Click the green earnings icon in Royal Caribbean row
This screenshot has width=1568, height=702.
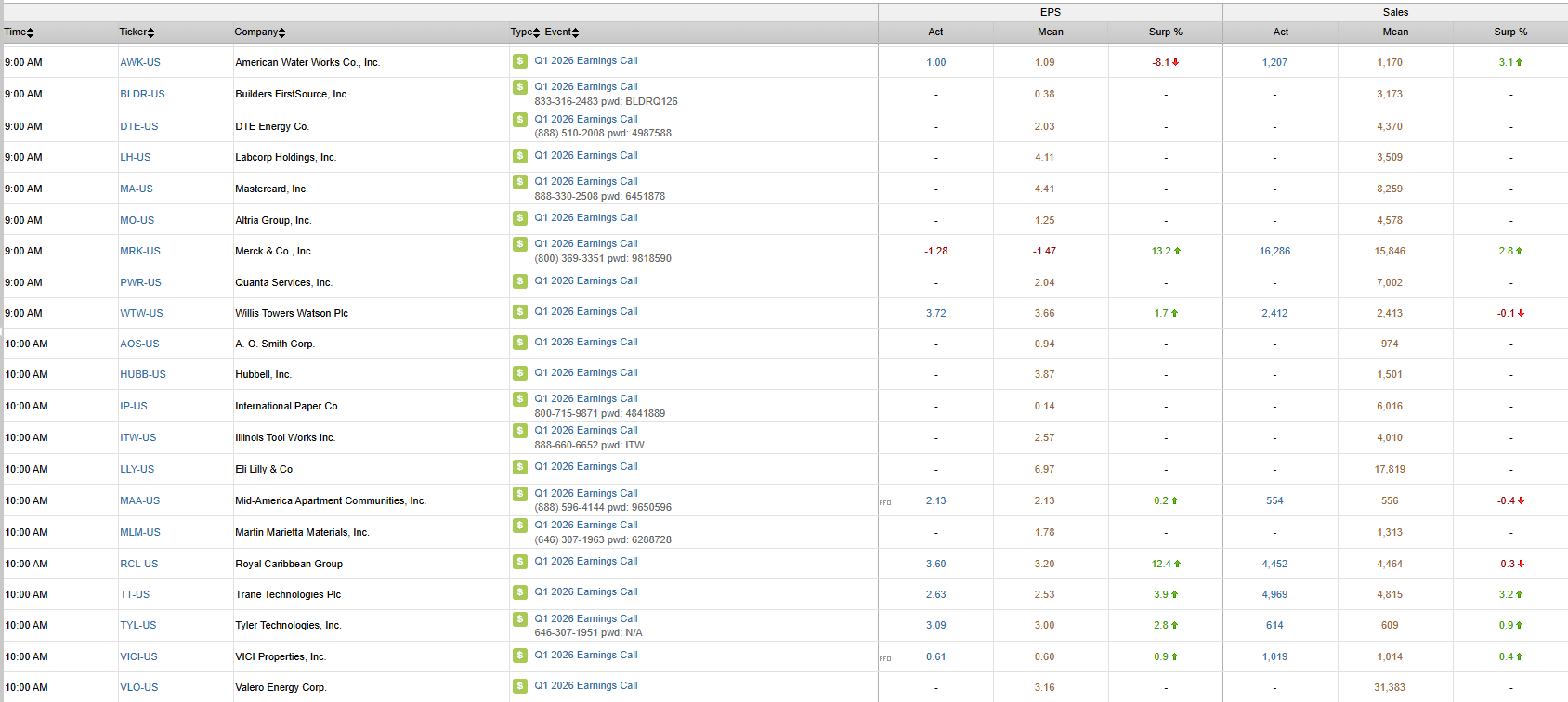(520, 562)
